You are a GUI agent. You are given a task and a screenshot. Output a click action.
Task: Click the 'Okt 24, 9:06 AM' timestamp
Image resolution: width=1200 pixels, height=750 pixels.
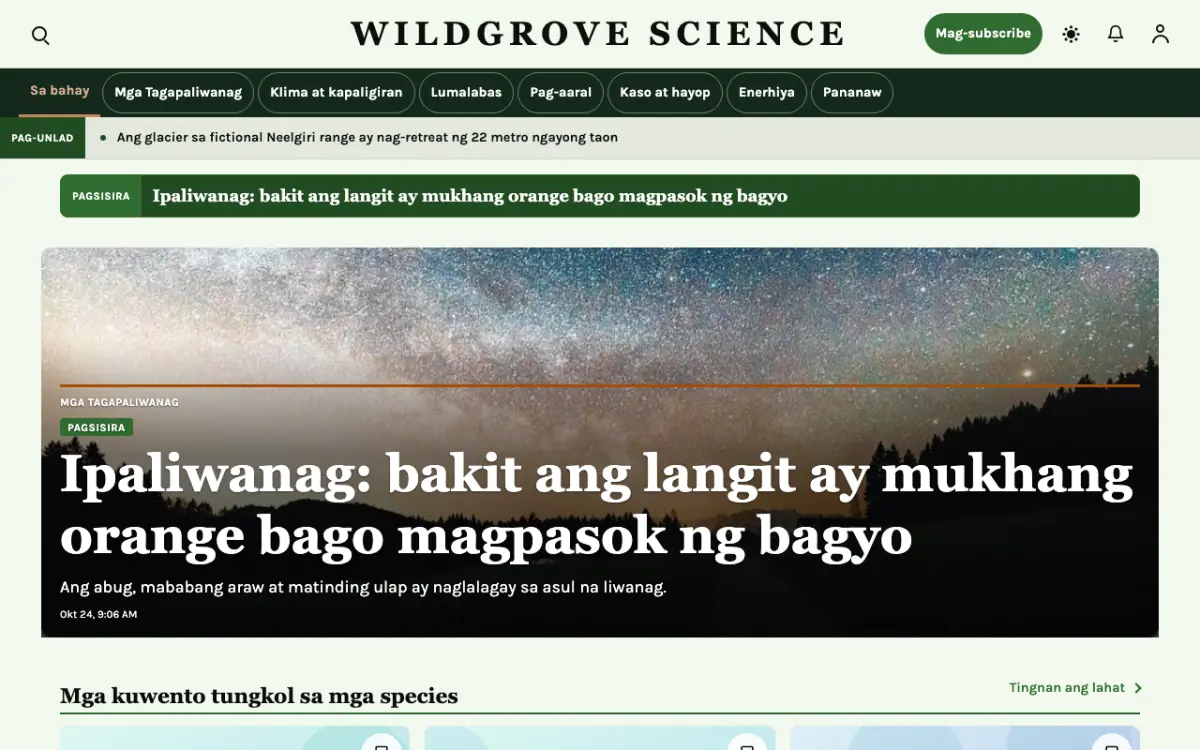tap(98, 614)
